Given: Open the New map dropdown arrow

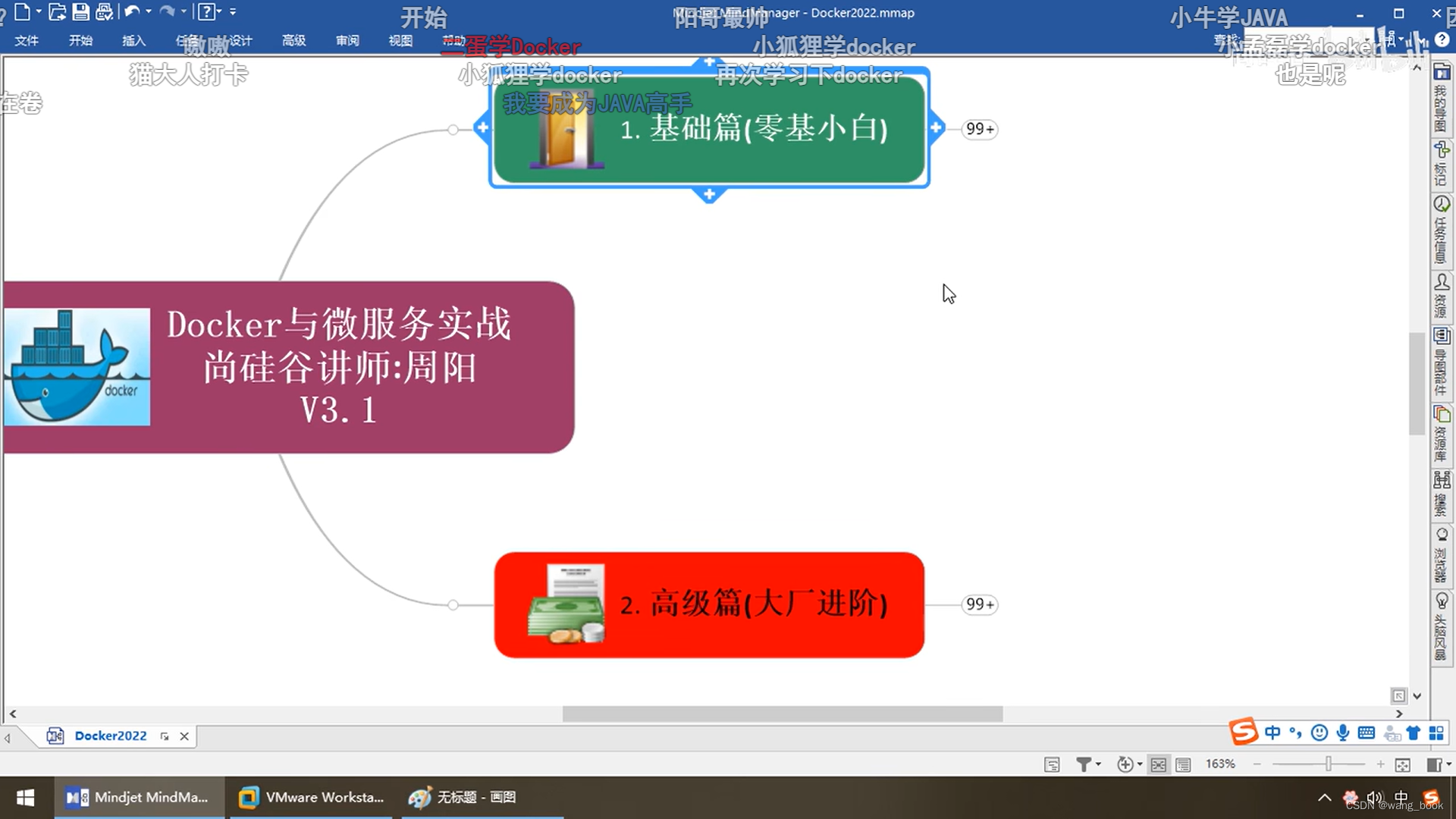Looking at the screenshot, I should tap(38, 11).
